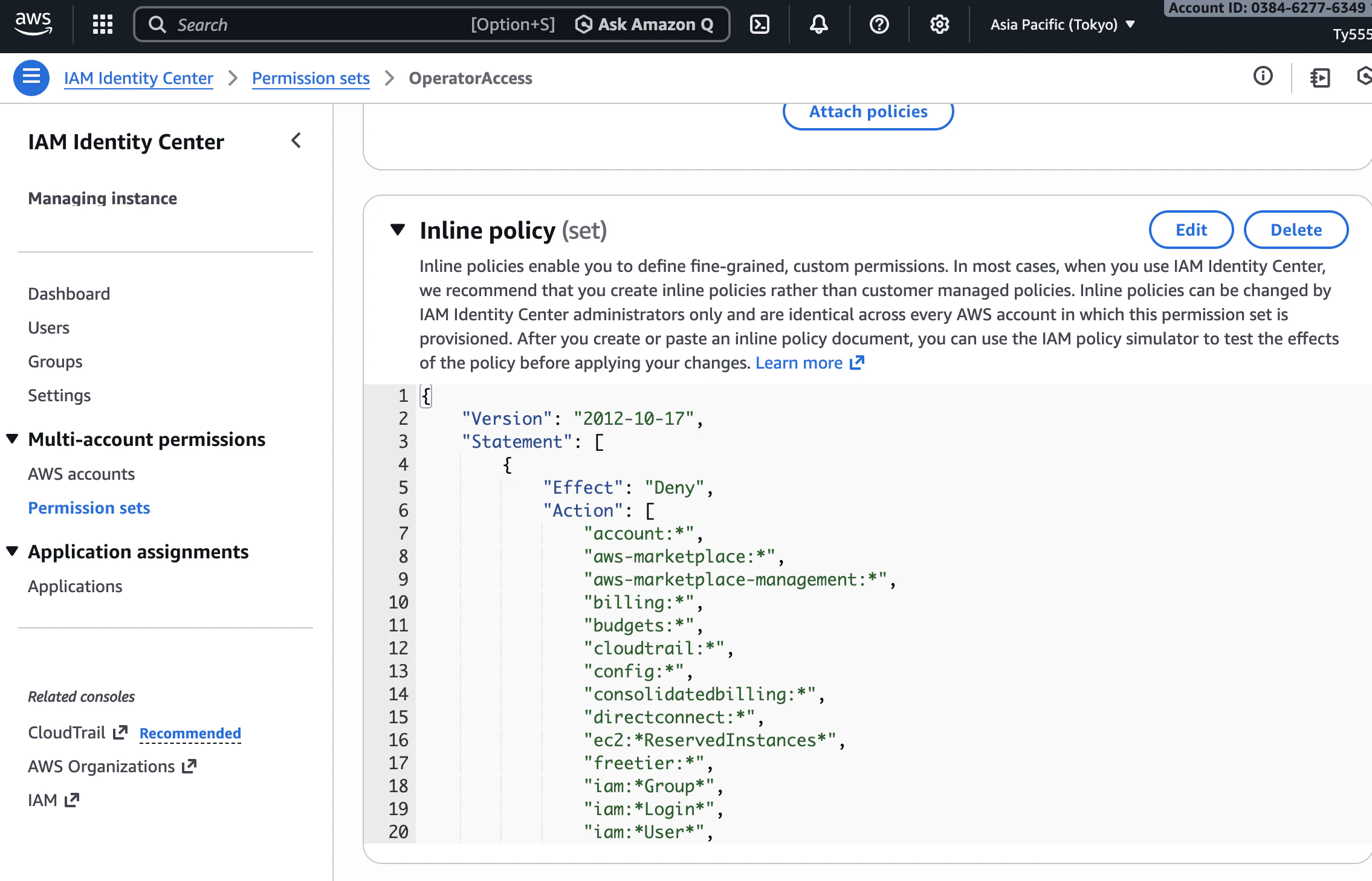Edit the inline policy
The height and width of the screenshot is (881, 1372).
[x=1191, y=230]
